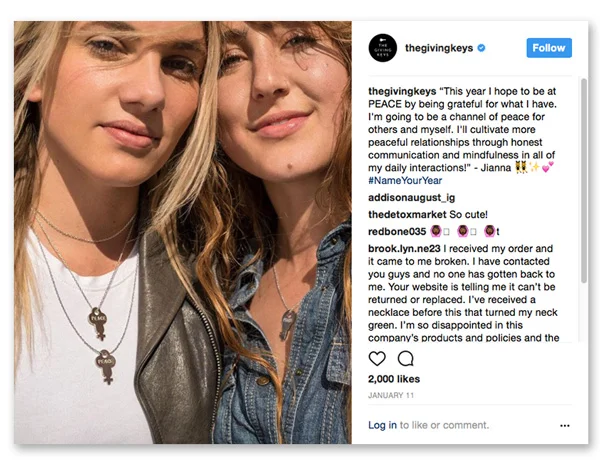Click the comments scrollbar thumb
The width and height of the screenshot is (600, 463).
(584, 181)
